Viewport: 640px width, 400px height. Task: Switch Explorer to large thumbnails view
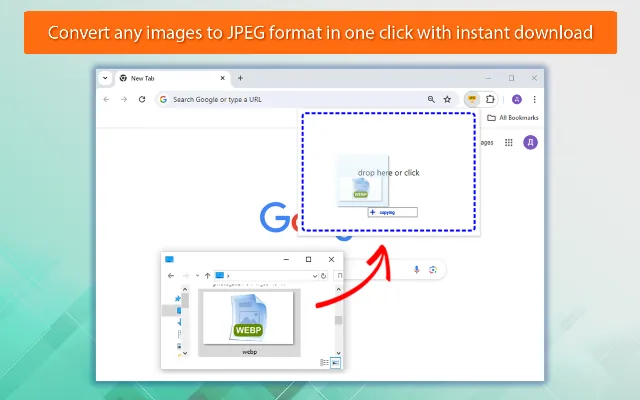335,362
